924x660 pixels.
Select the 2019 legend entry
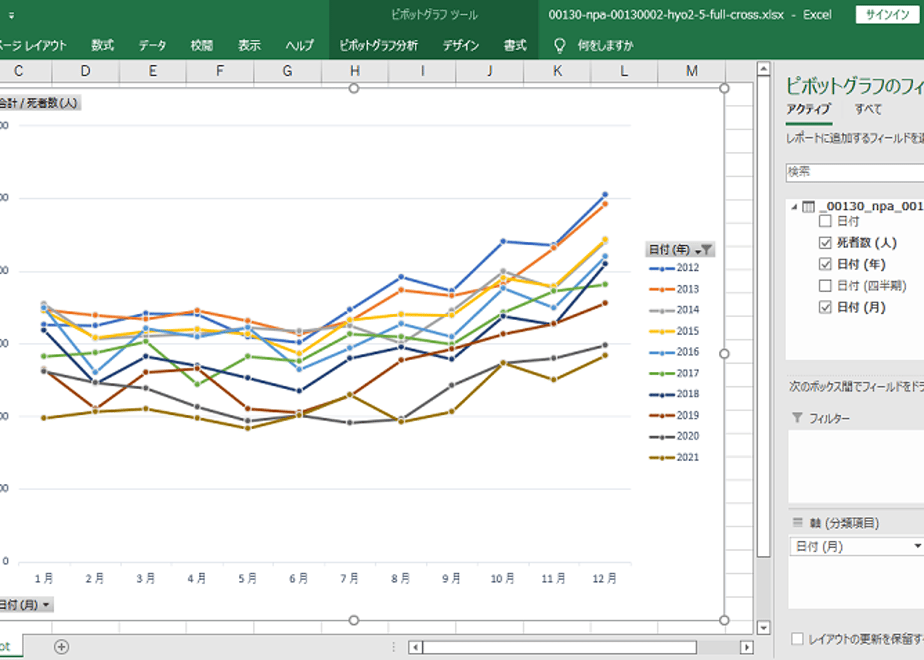point(674,415)
